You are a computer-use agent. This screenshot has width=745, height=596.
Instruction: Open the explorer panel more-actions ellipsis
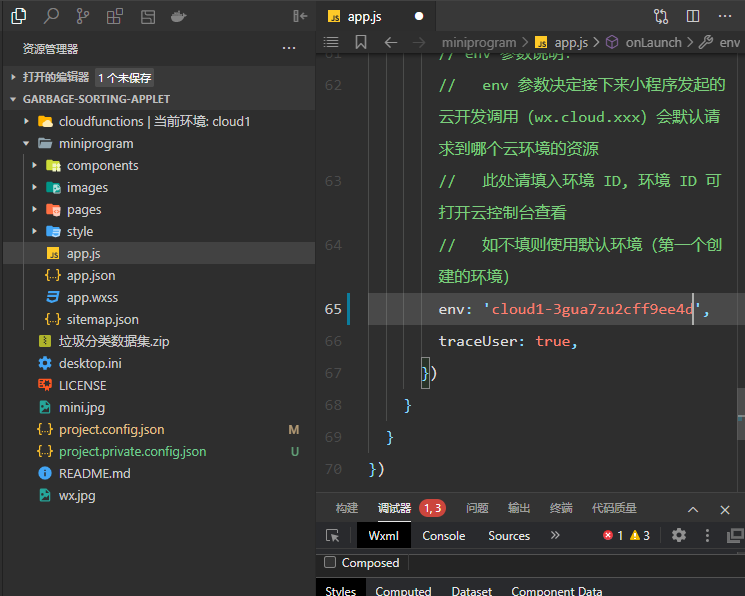pyautogui.click(x=289, y=48)
